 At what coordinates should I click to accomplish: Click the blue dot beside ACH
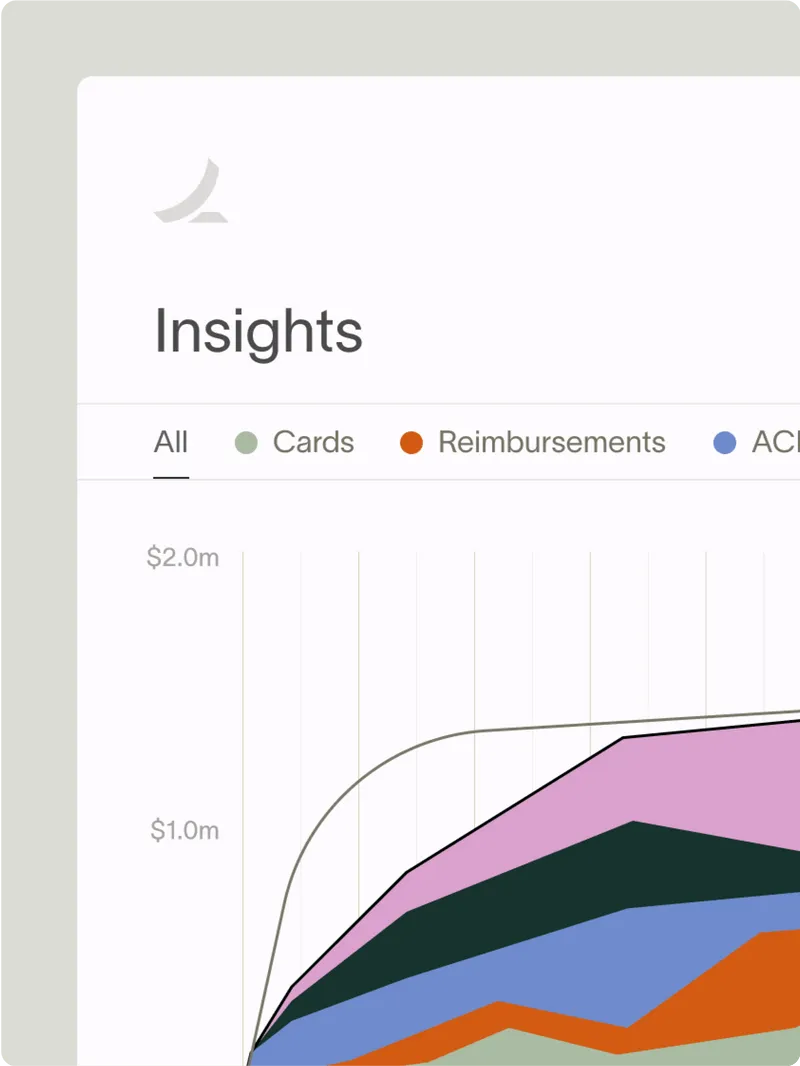[x=725, y=442]
